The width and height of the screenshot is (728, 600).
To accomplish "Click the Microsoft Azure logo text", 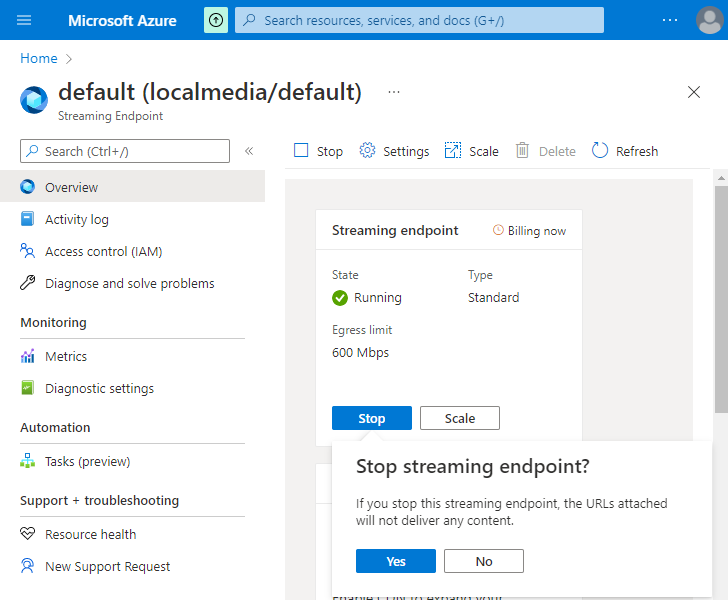I will 122,21.
